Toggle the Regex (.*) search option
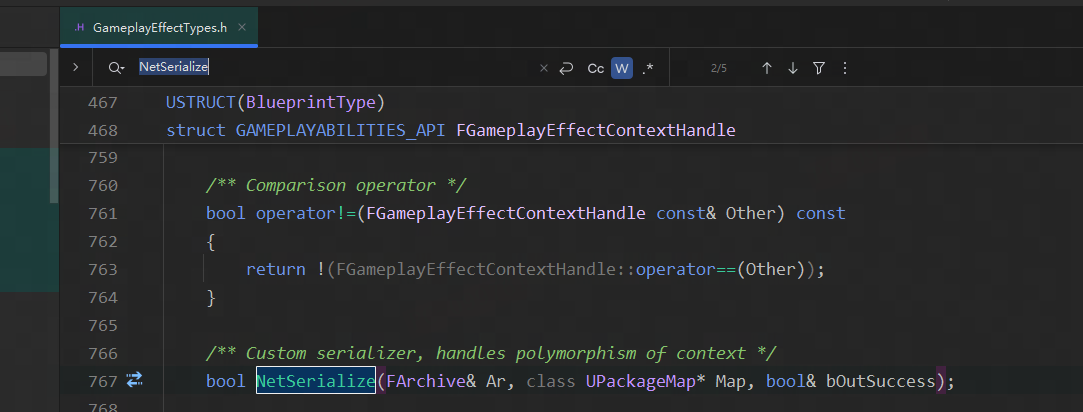Image resolution: width=1083 pixels, height=412 pixels. (x=647, y=68)
